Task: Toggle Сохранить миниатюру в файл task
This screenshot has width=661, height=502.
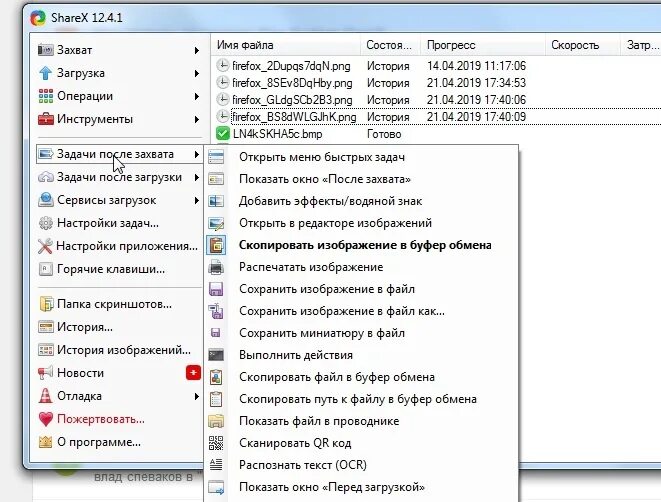Action: [x=363, y=333]
